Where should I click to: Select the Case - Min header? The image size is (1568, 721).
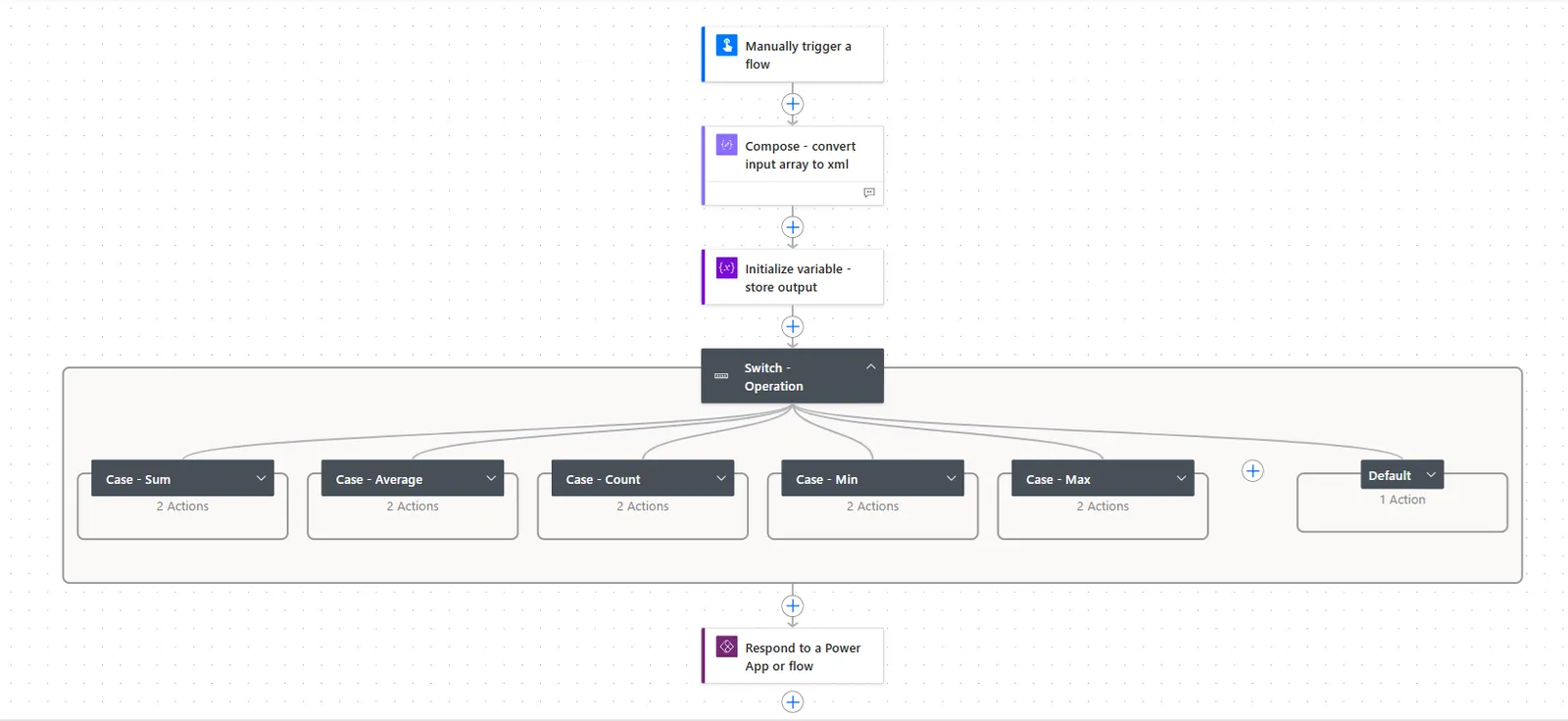[872, 478]
